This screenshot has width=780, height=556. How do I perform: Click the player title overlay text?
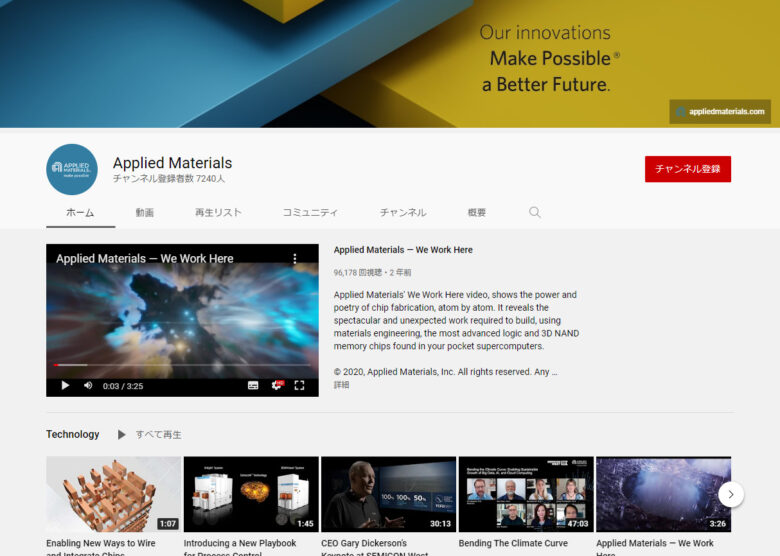[145, 259]
